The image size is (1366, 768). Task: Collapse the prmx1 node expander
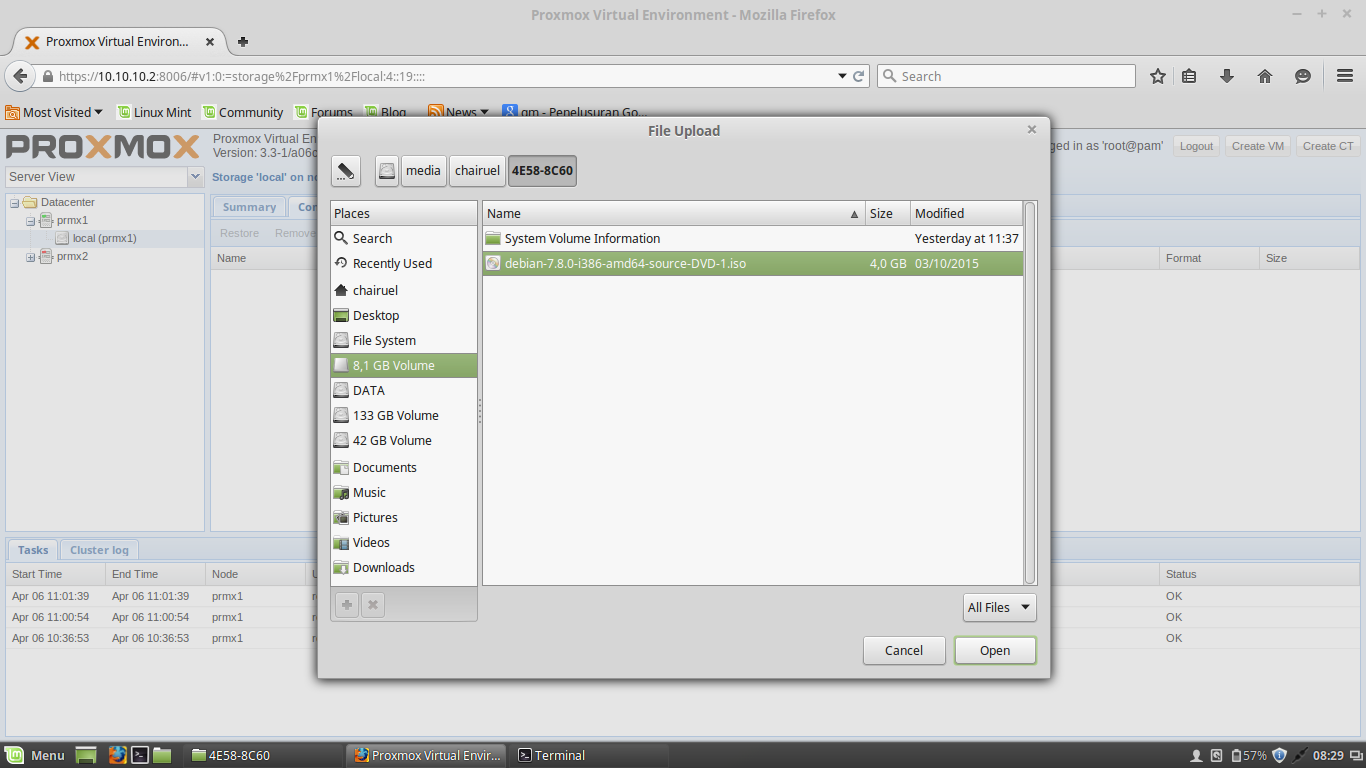(31, 220)
